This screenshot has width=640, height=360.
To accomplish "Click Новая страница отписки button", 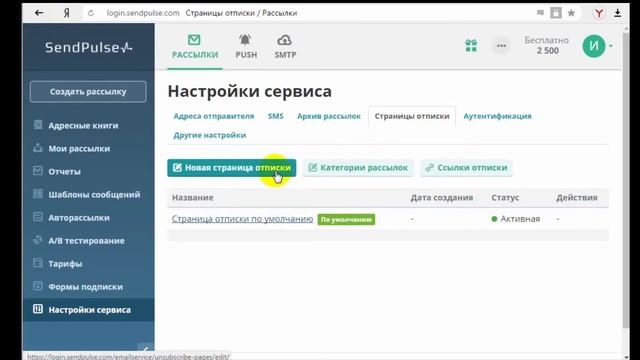I will (232, 168).
